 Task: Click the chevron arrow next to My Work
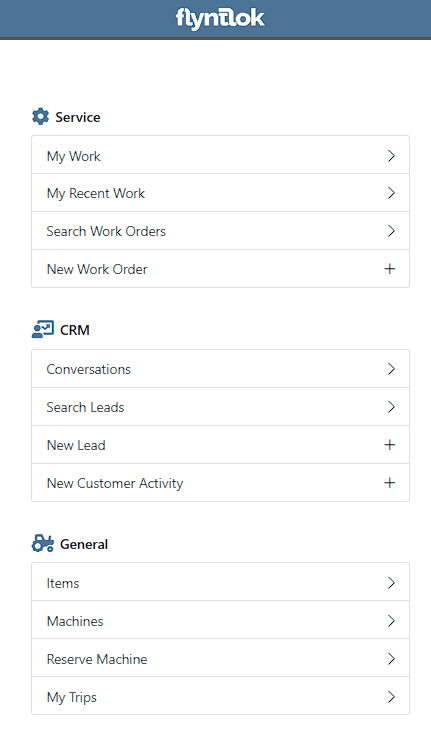tap(391, 156)
